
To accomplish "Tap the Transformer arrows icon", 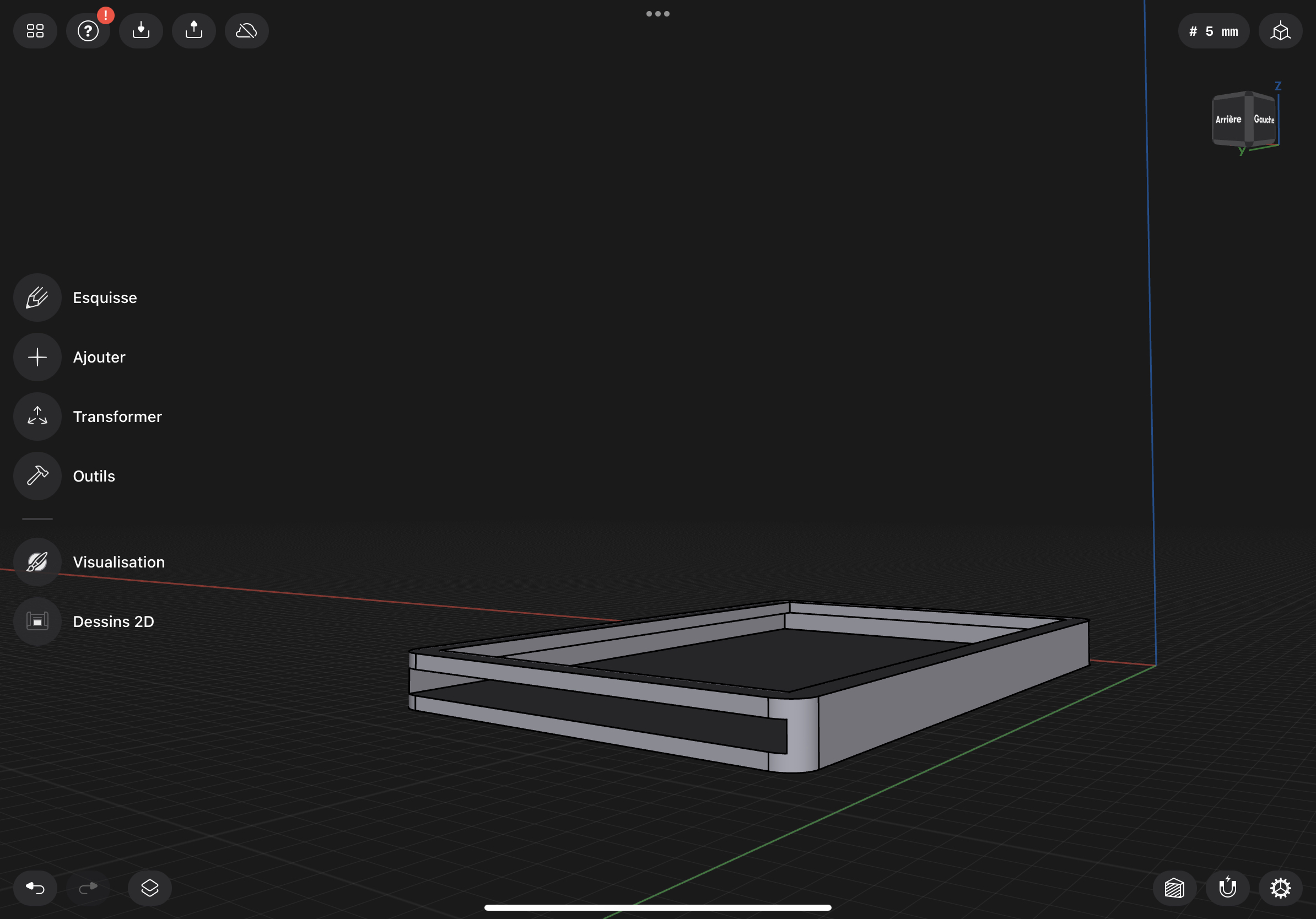I will pos(37,417).
